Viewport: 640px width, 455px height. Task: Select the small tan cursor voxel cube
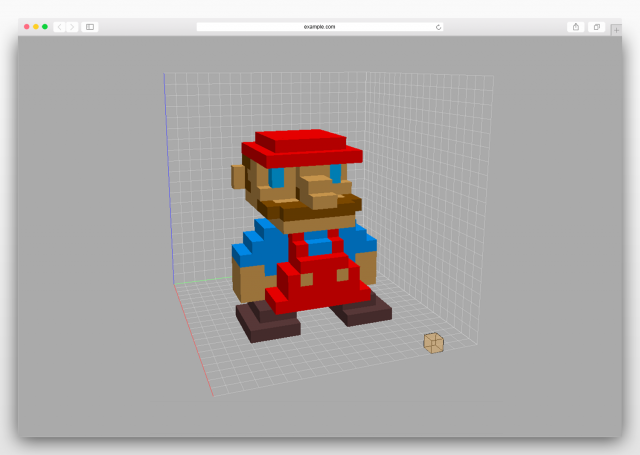coord(433,343)
